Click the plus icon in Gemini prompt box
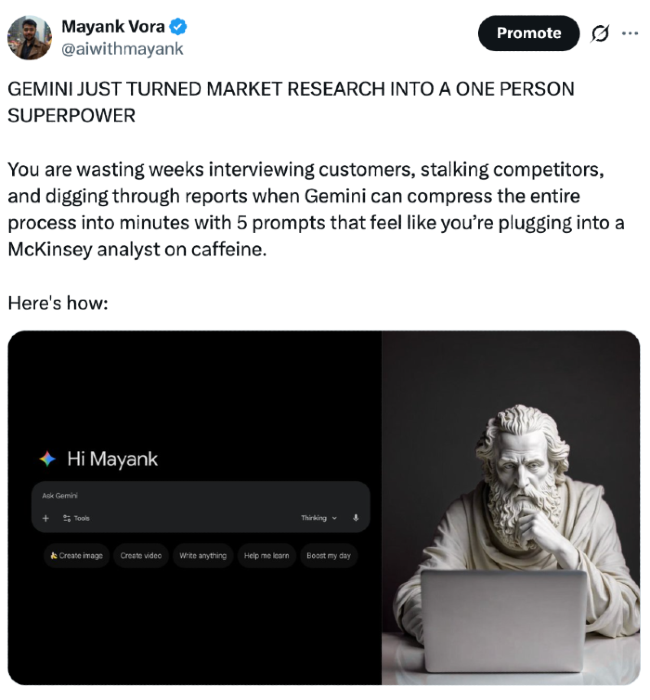The width and height of the screenshot is (650, 700). tap(46, 518)
